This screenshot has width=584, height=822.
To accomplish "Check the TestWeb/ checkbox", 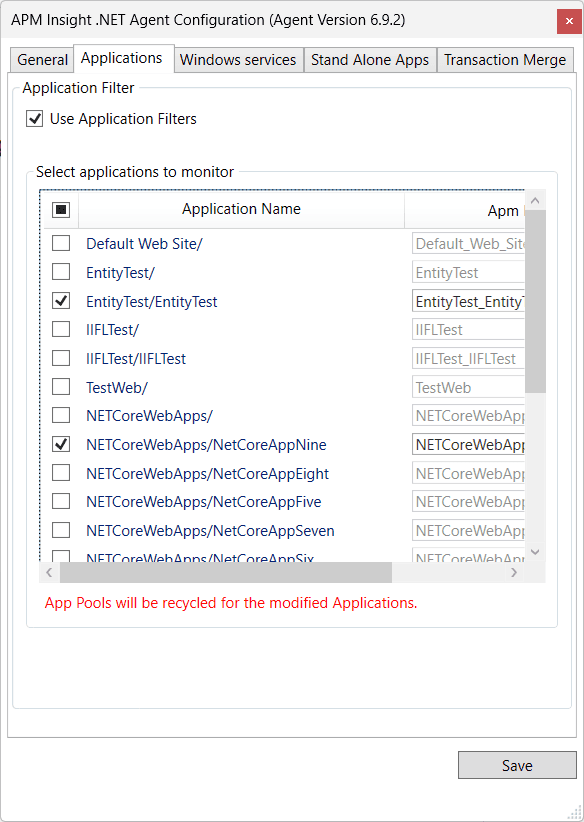I will pyautogui.click(x=61, y=387).
